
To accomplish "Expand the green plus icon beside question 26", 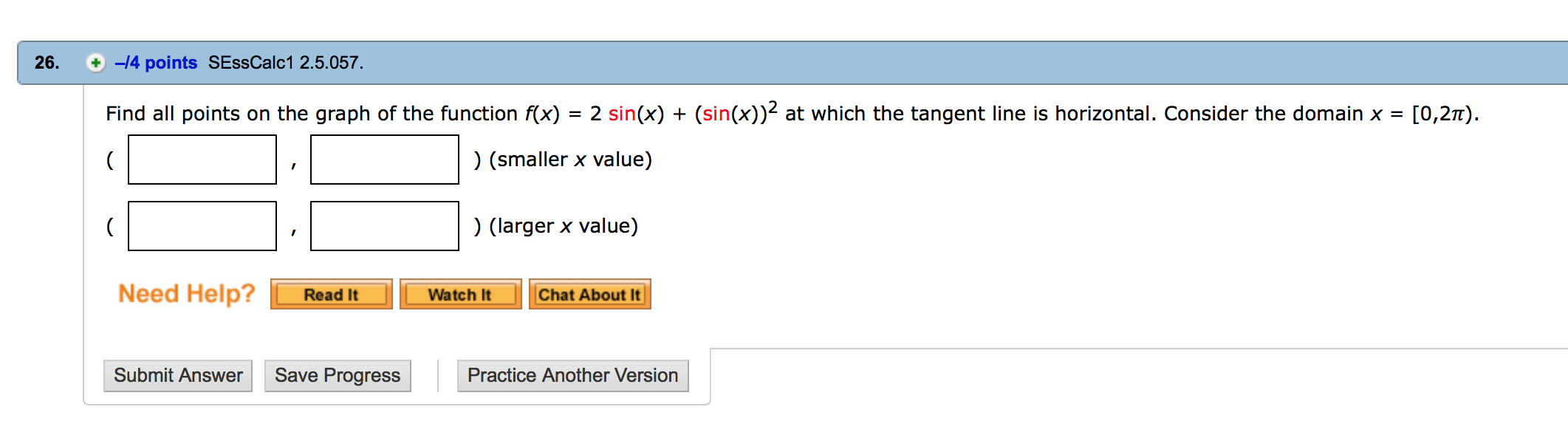I will pos(95,63).
